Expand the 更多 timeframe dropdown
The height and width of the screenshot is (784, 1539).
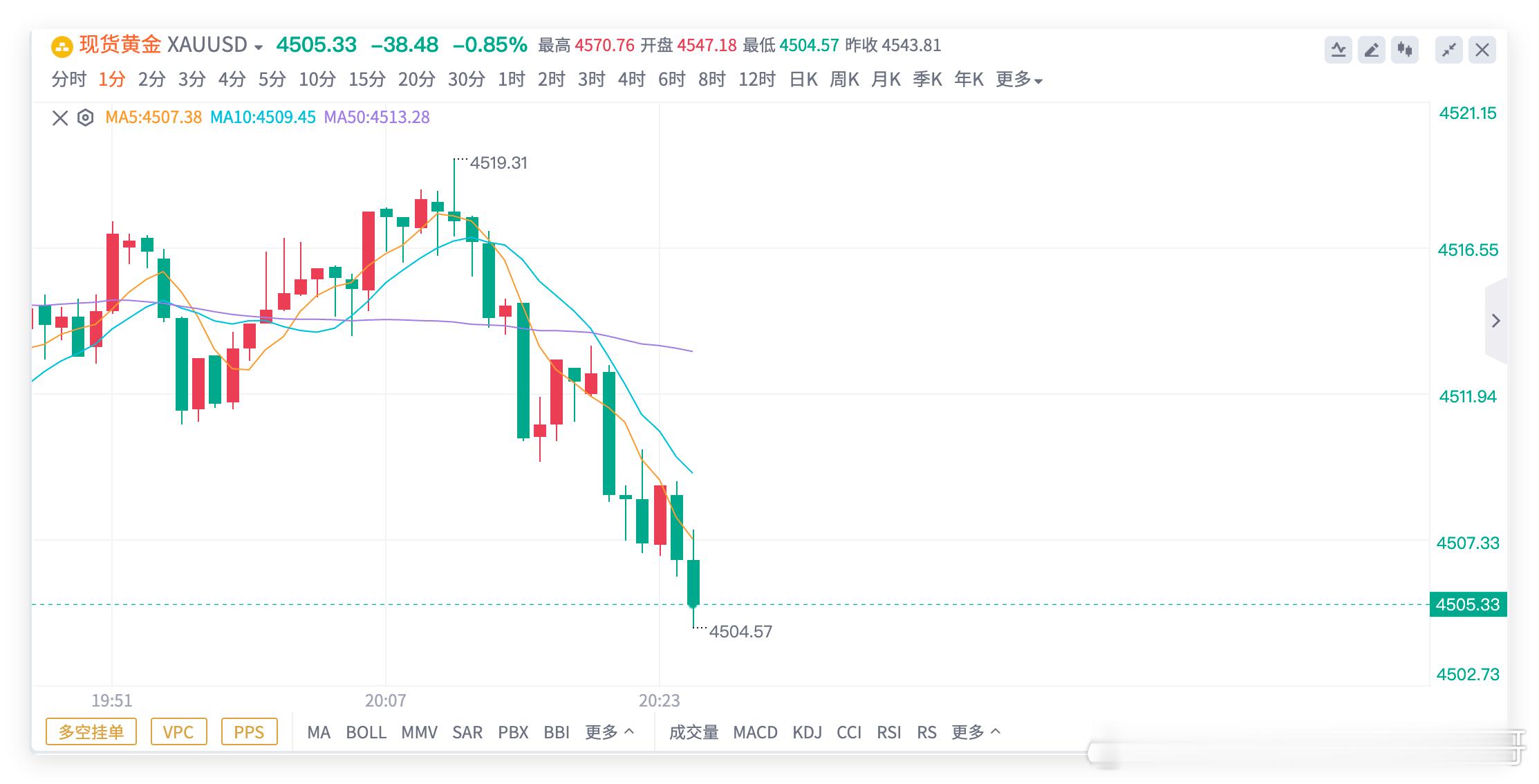pos(1019,80)
